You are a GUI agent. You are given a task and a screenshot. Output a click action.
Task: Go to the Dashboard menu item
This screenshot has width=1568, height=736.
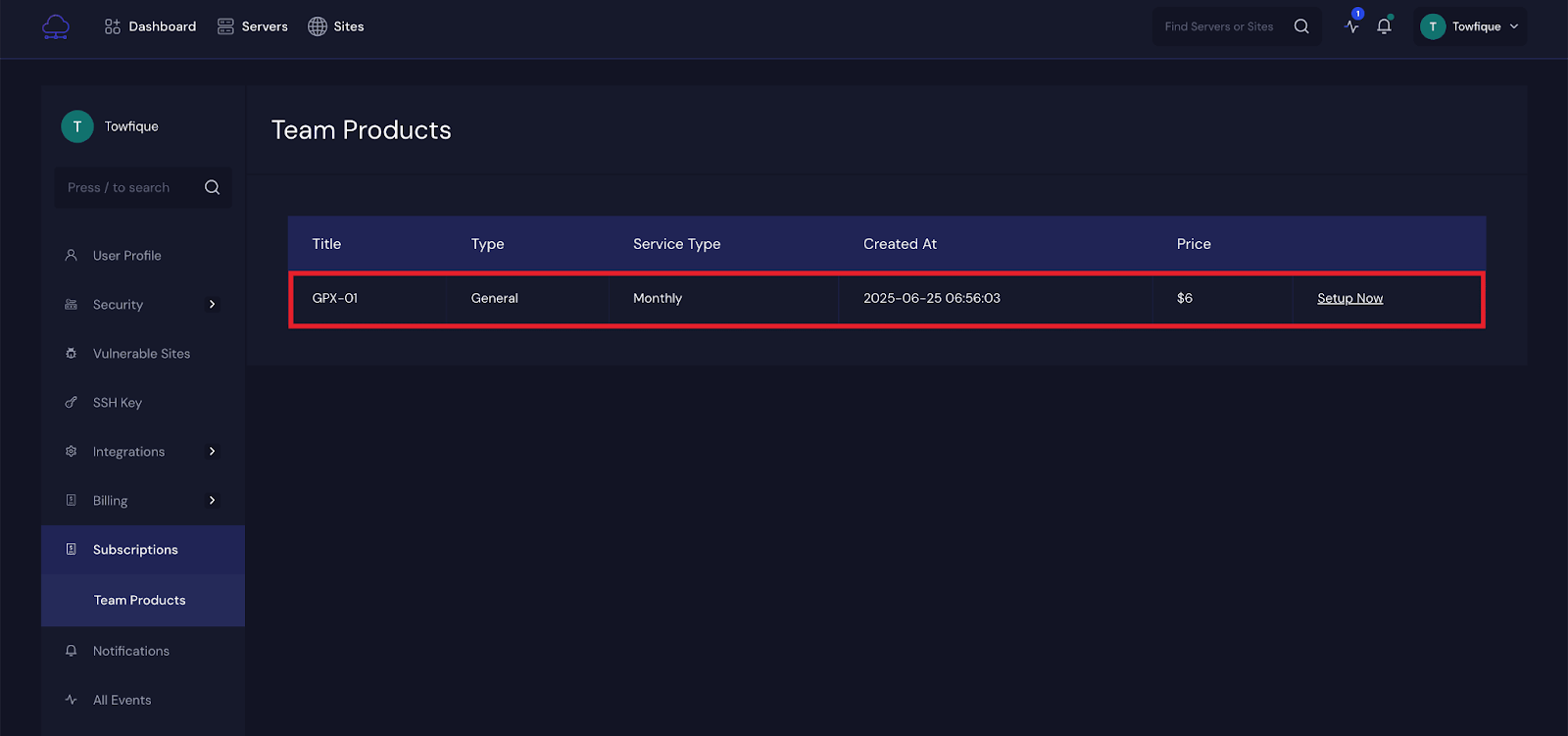151,26
